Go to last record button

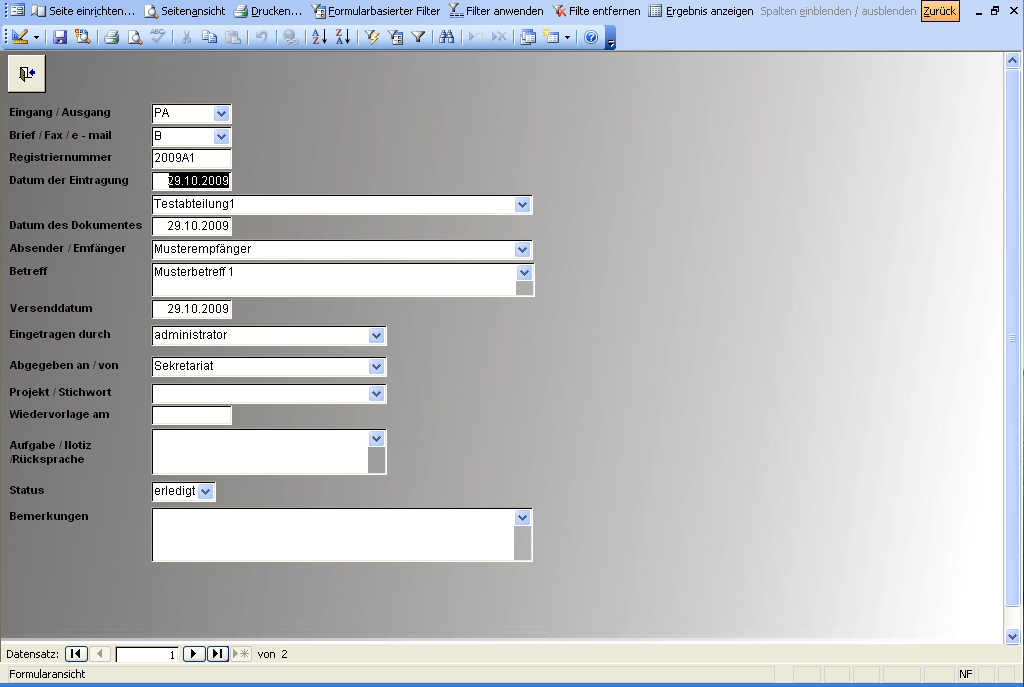coord(217,654)
